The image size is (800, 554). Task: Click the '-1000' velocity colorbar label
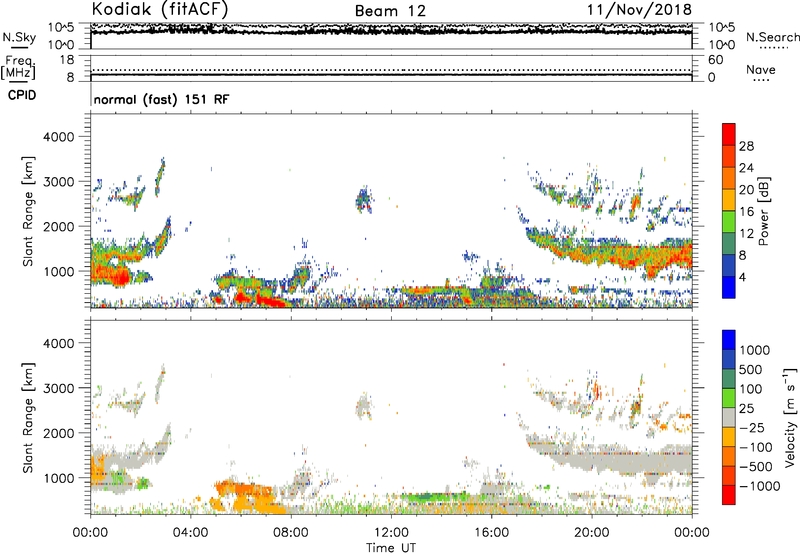point(760,486)
